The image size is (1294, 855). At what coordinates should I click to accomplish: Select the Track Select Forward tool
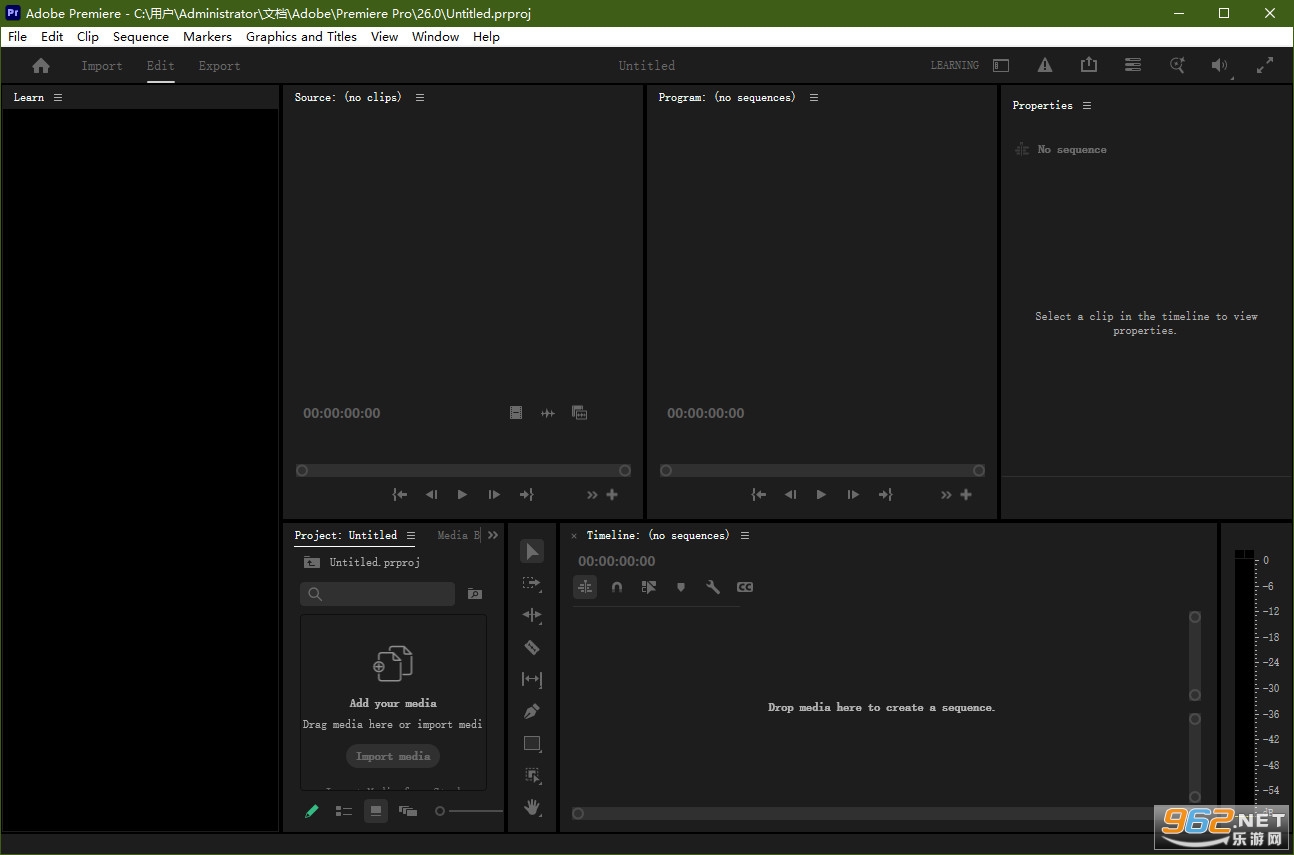(532, 584)
